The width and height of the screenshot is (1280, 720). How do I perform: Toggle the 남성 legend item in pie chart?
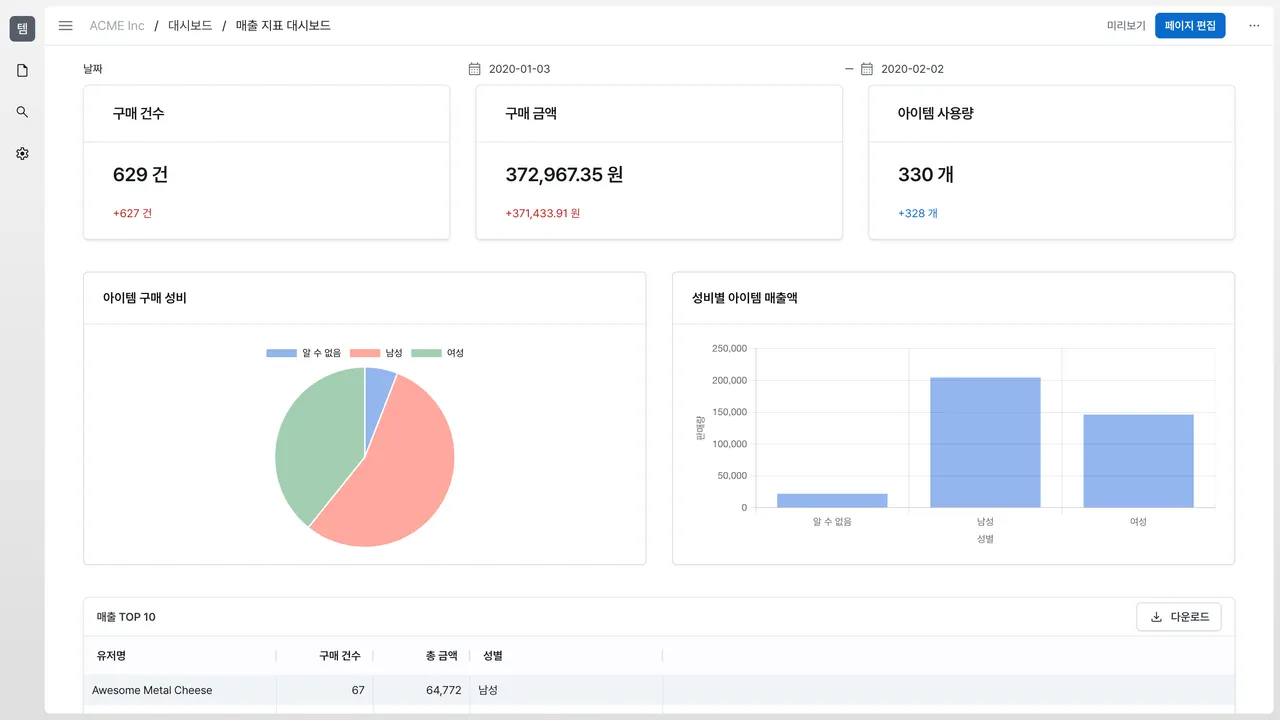[376, 353]
